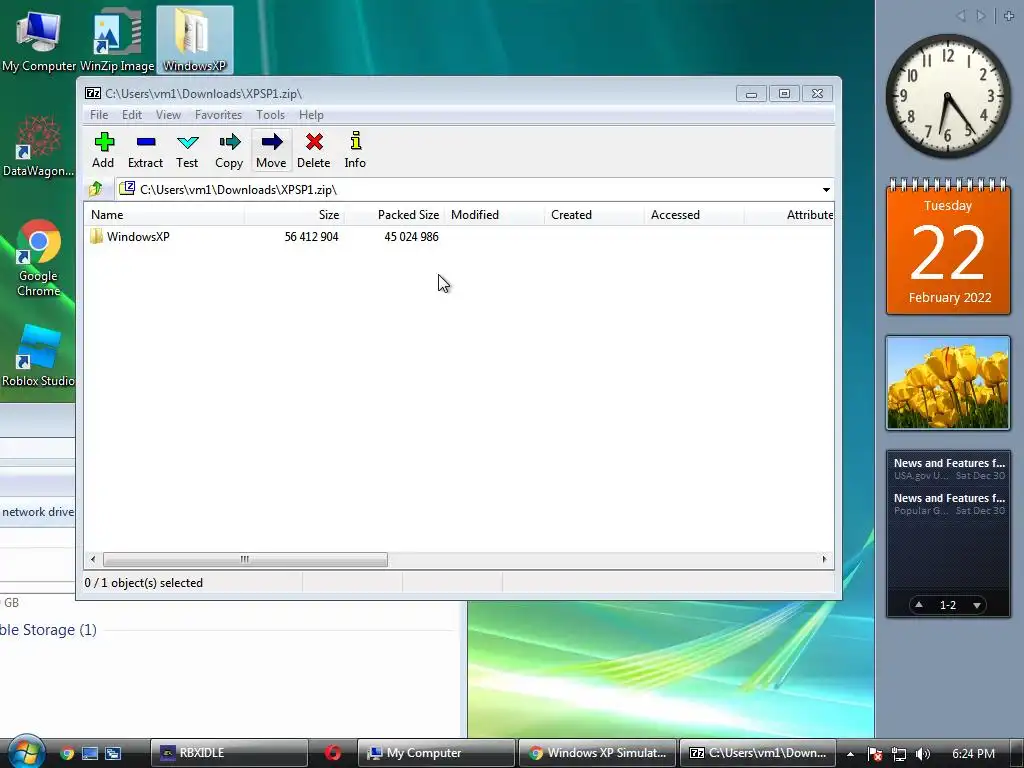Select WinZip Image desktop shortcut
This screenshot has height=768, width=1024.
[117, 40]
